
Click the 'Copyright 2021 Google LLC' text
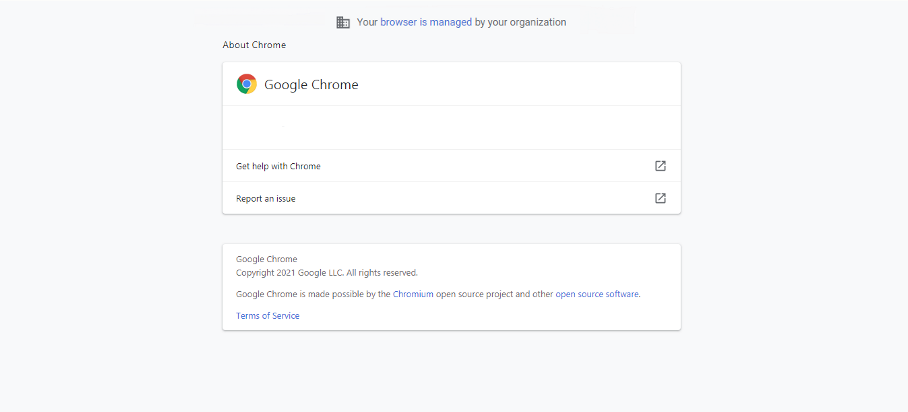click(x=290, y=272)
